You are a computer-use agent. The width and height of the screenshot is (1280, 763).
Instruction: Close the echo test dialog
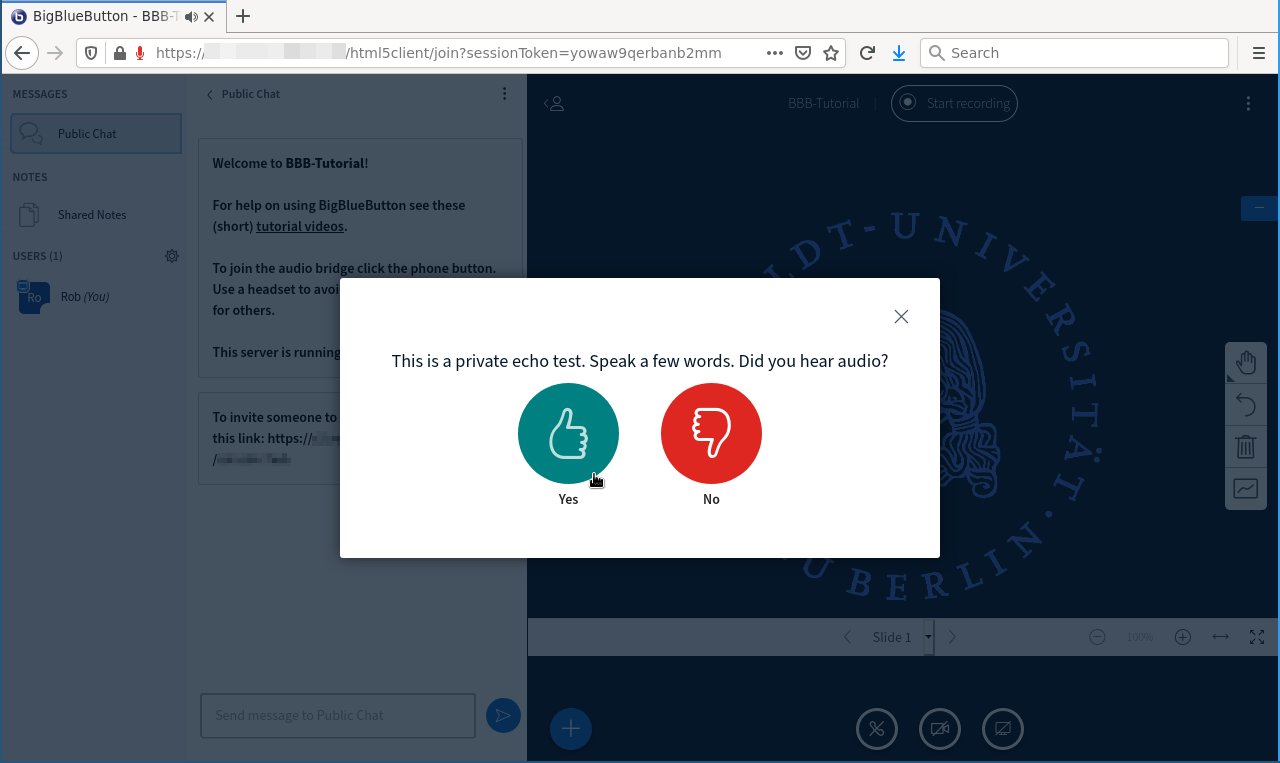click(901, 316)
